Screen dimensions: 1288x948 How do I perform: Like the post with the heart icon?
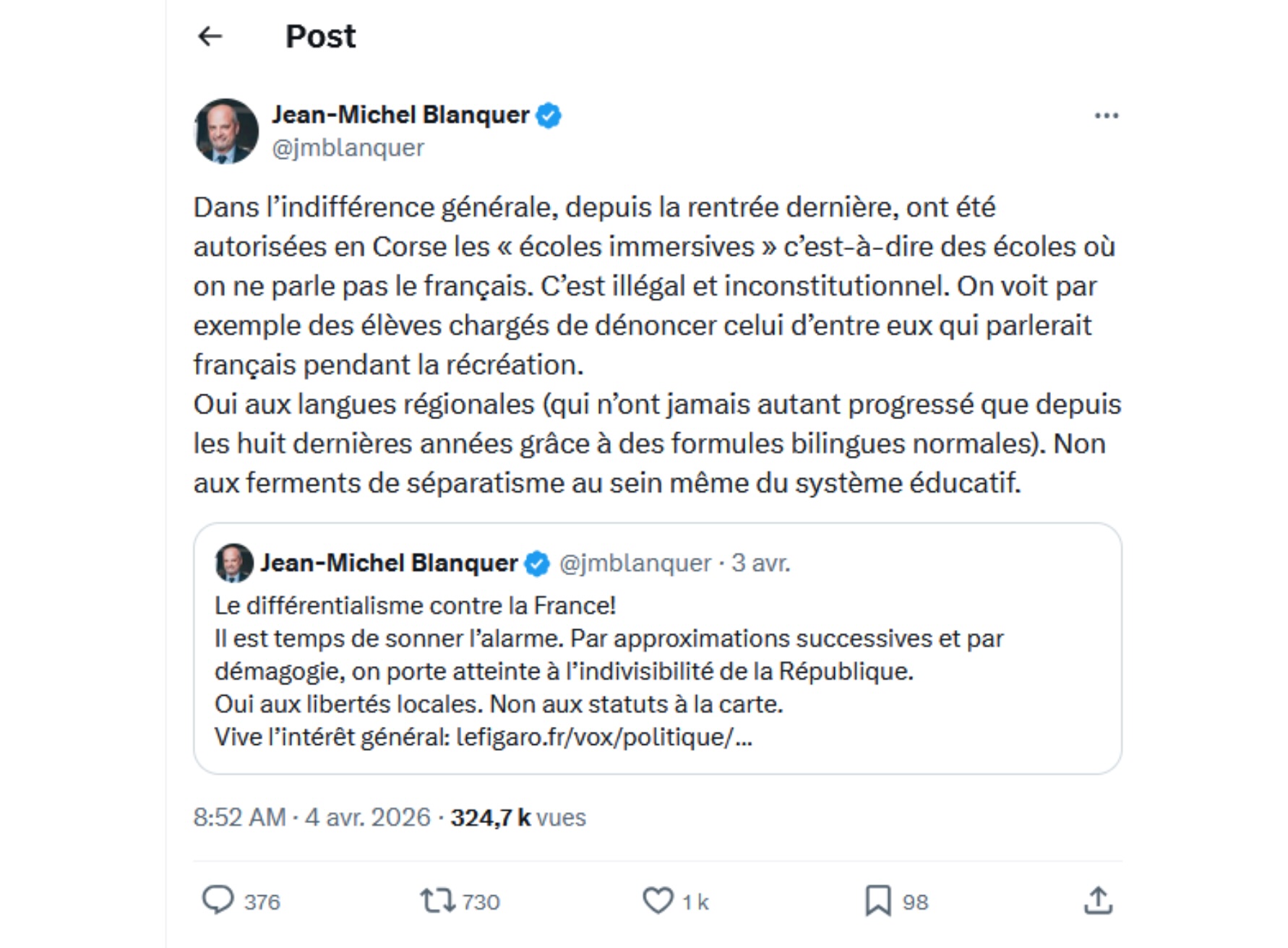658,900
